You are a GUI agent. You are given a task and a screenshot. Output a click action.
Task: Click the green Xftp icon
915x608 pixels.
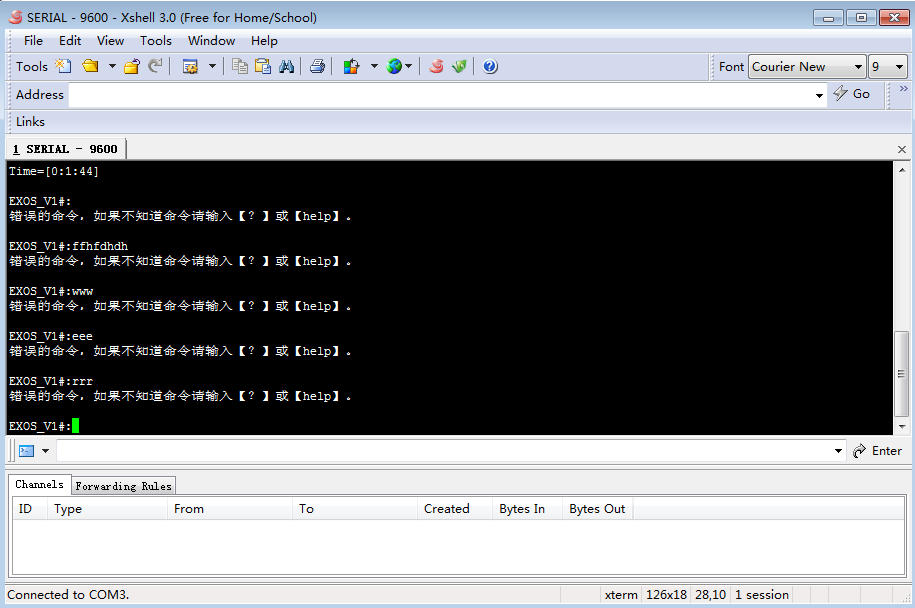click(459, 67)
